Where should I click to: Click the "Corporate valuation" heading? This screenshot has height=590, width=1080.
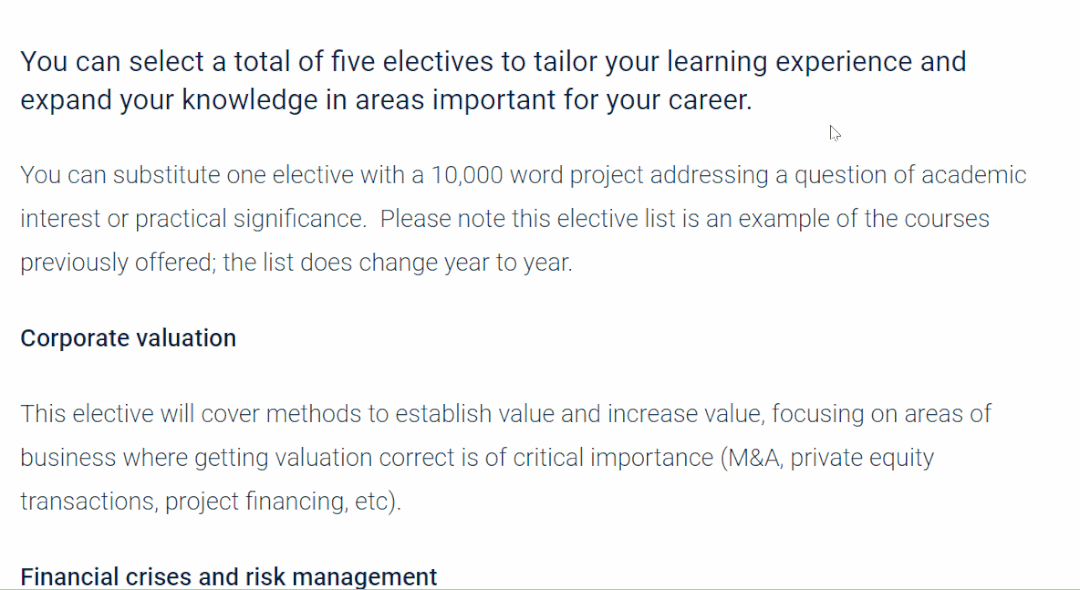click(128, 338)
